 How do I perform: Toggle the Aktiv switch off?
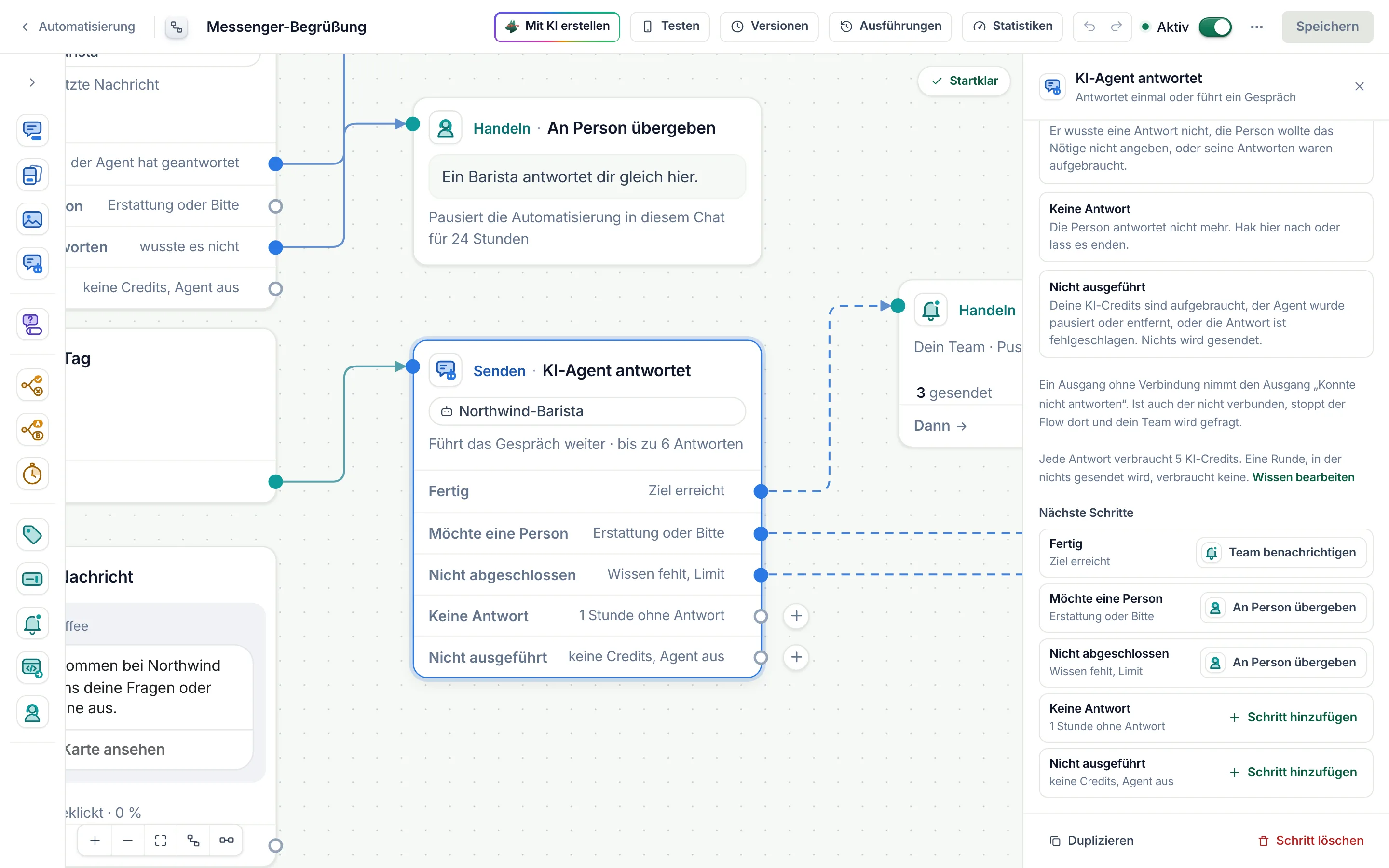[1215, 27]
